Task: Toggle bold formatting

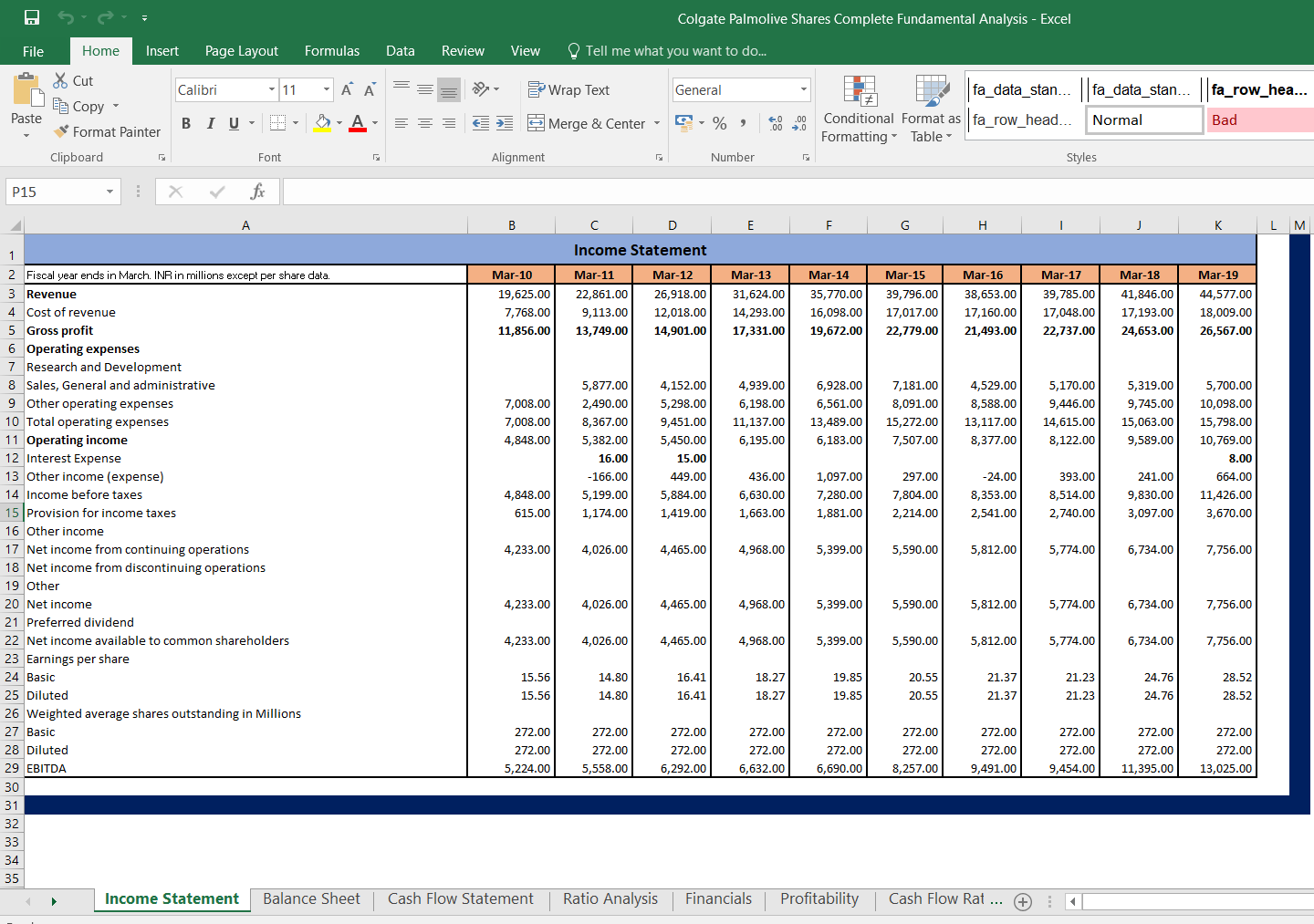Action: (186, 123)
